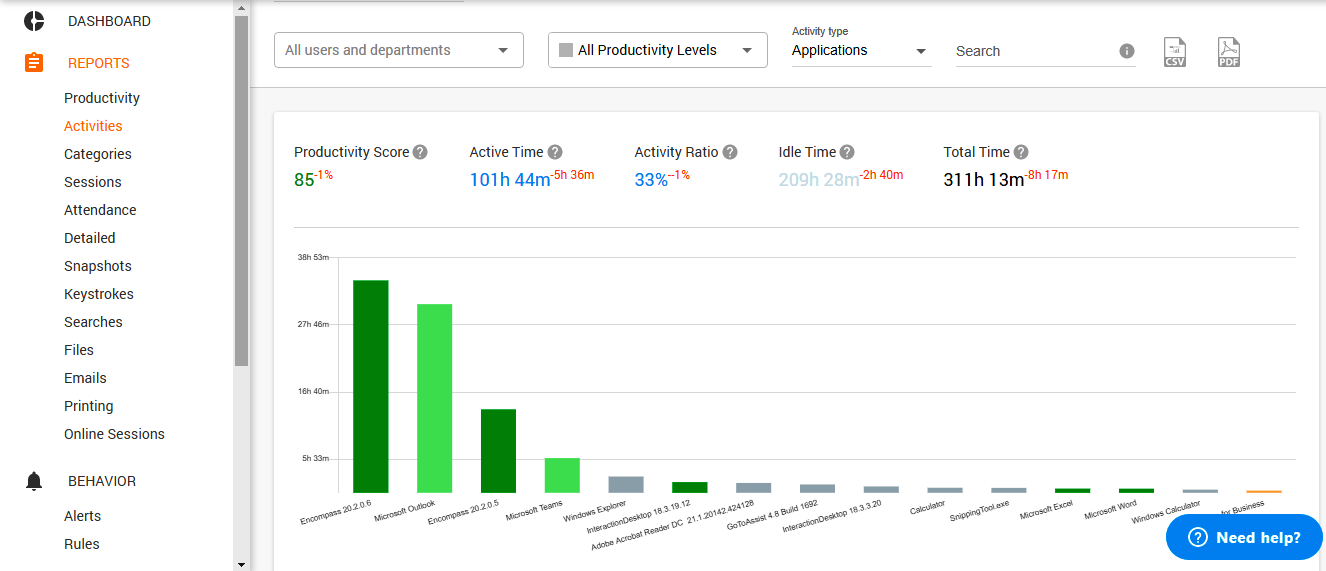Click the InteractionDesktop 18.3.19.12 chart bar

(x=690, y=487)
